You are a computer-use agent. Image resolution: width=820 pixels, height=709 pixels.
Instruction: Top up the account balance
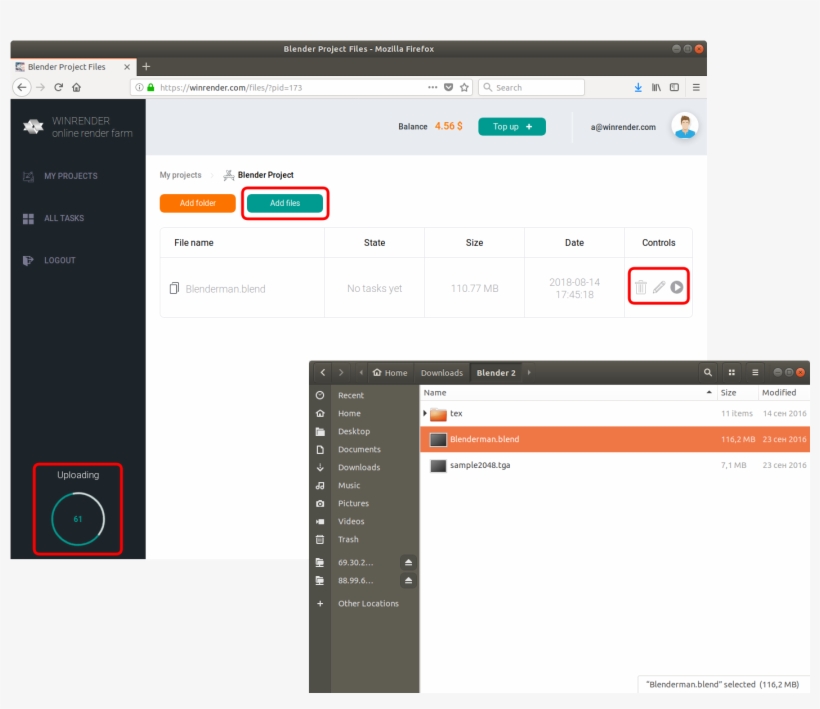click(x=512, y=127)
